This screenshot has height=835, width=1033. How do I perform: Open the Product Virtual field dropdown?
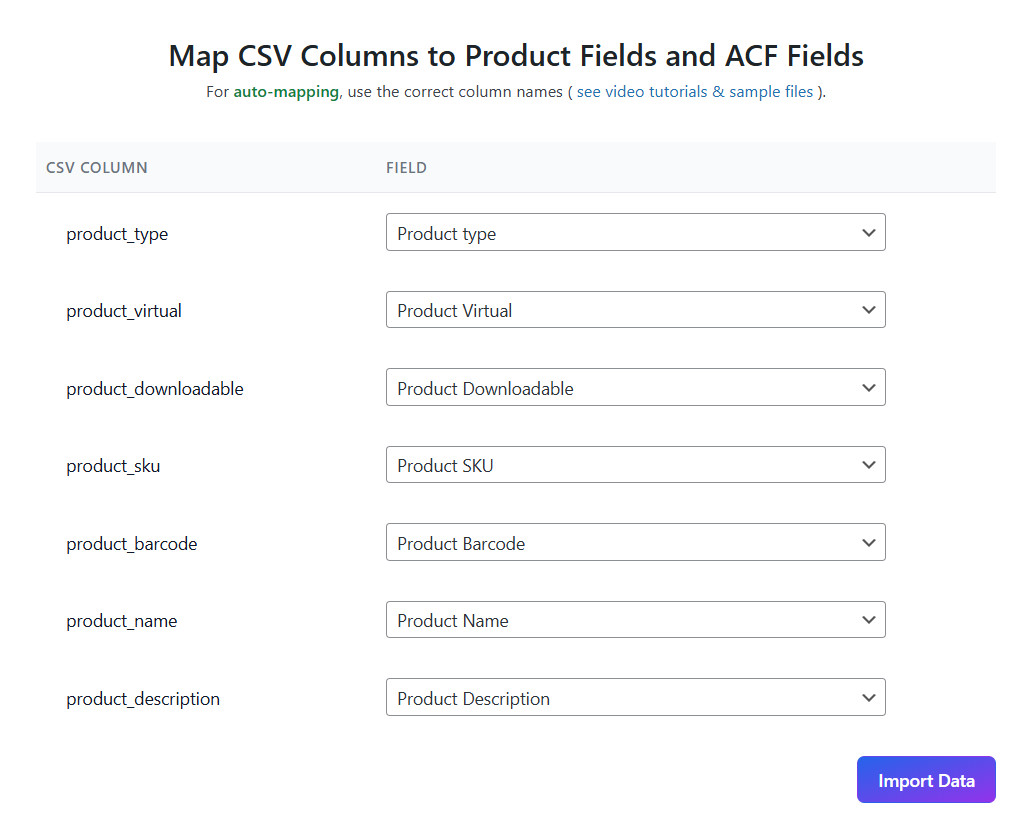(635, 310)
